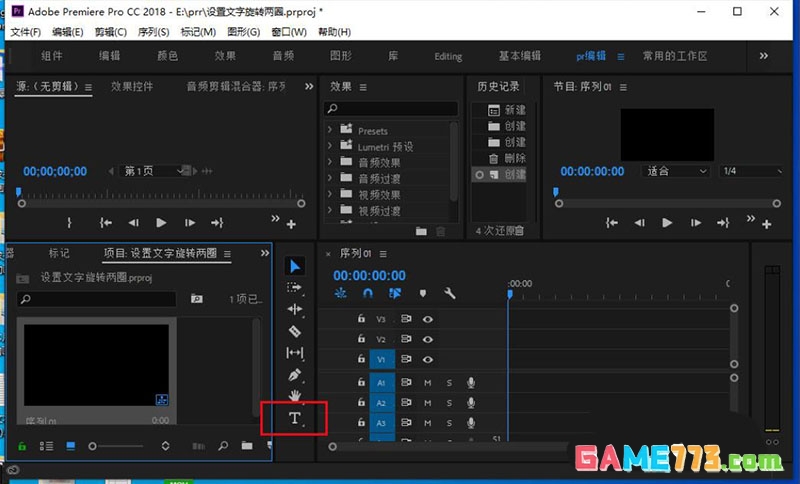Switch project panel to icon view
Screen dimensions: 800x484
pos(70,446)
